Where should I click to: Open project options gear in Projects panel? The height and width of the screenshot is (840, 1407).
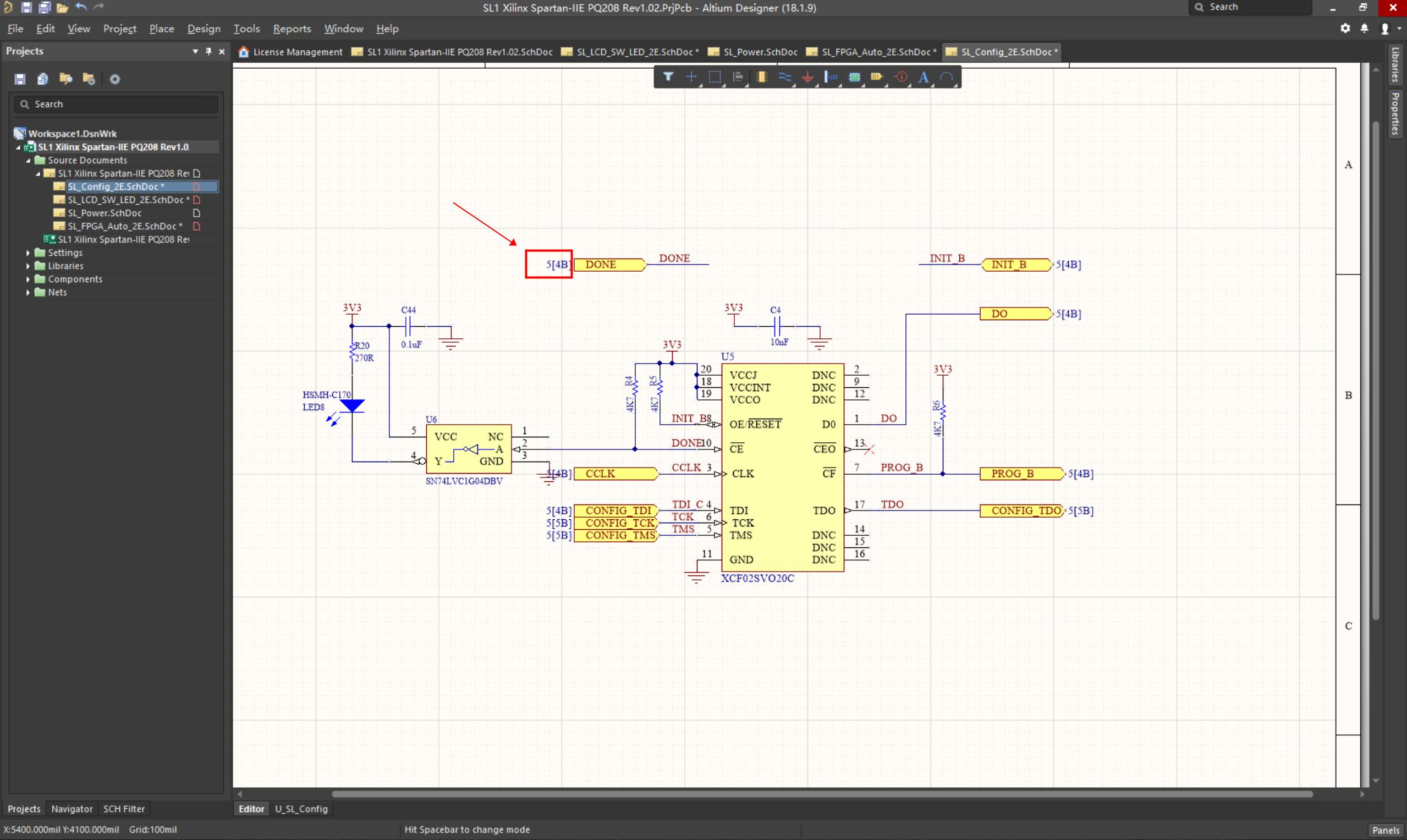tap(115, 79)
